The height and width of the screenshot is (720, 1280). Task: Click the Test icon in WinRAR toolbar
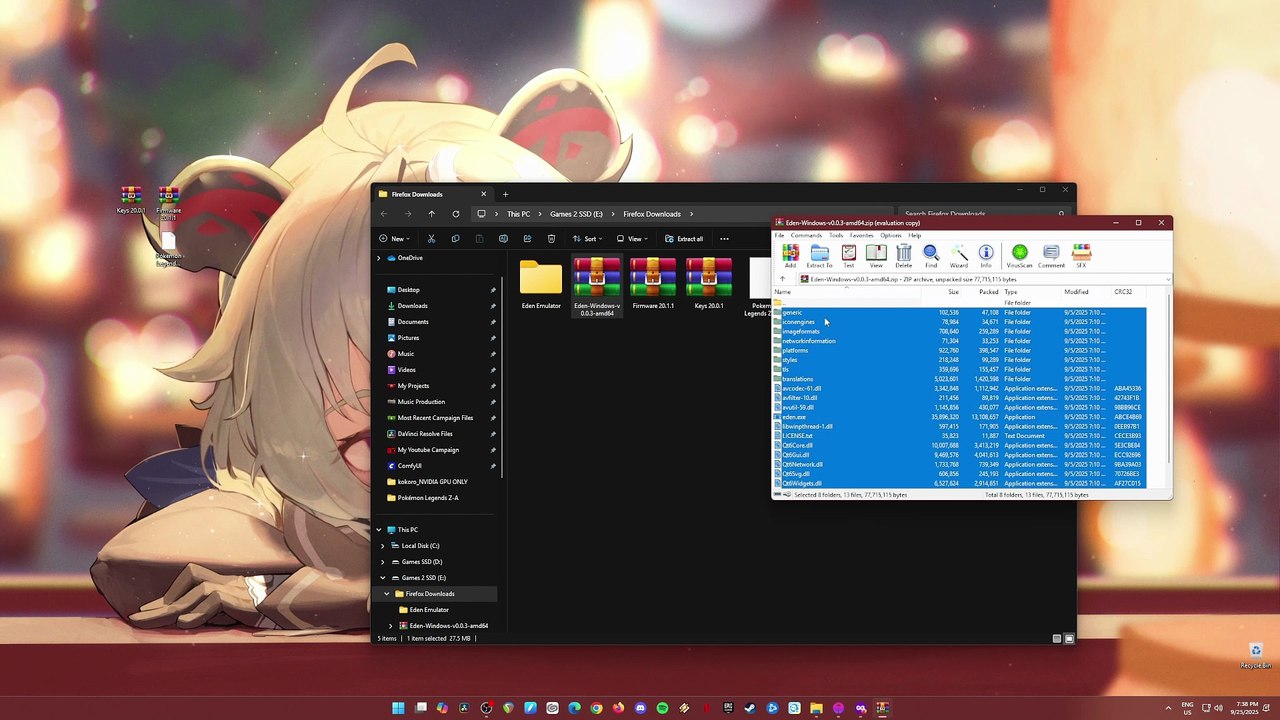849,256
